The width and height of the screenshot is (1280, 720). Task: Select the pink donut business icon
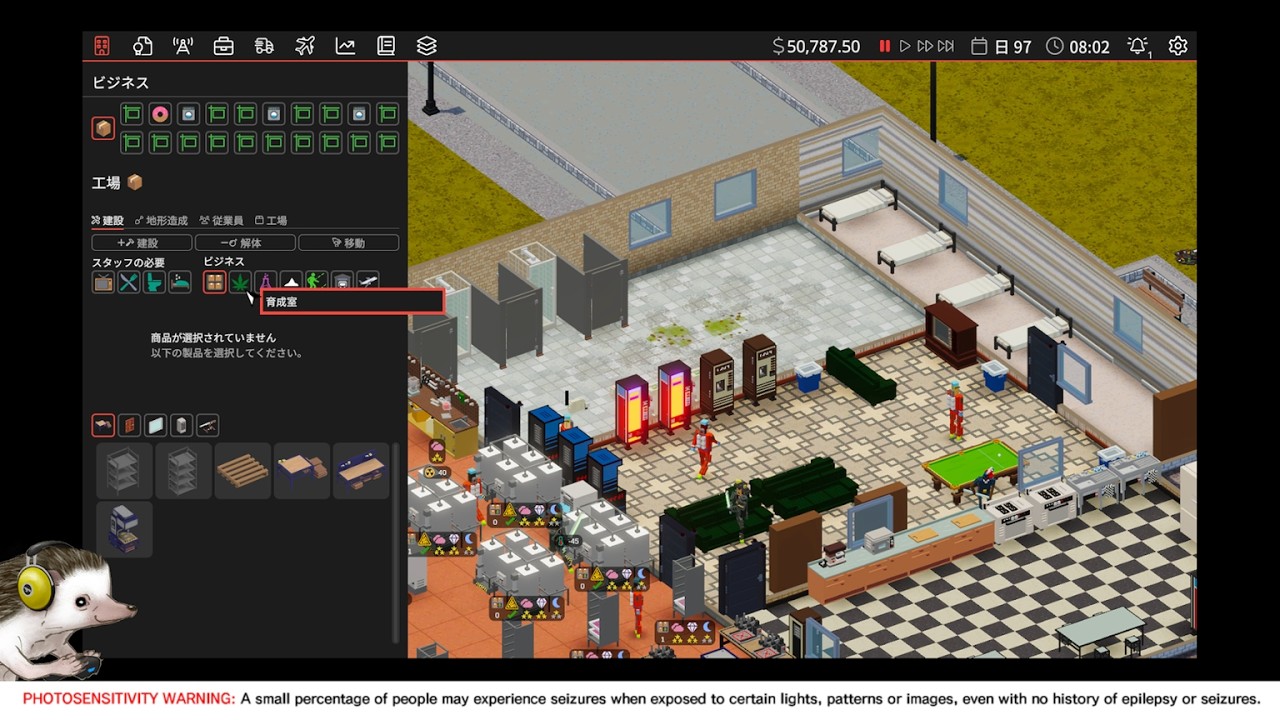pos(160,114)
